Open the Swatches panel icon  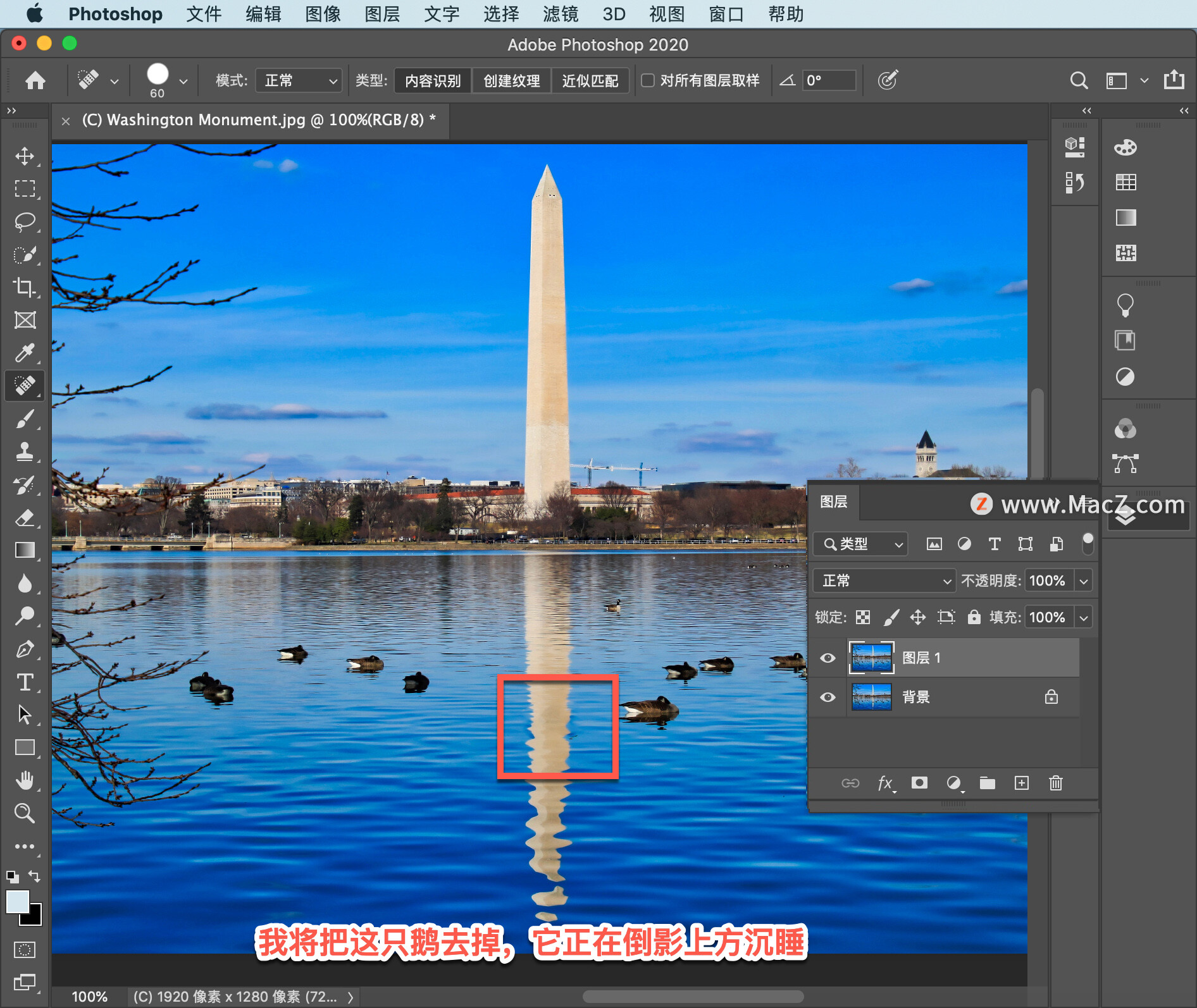[x=1126, y=182]
